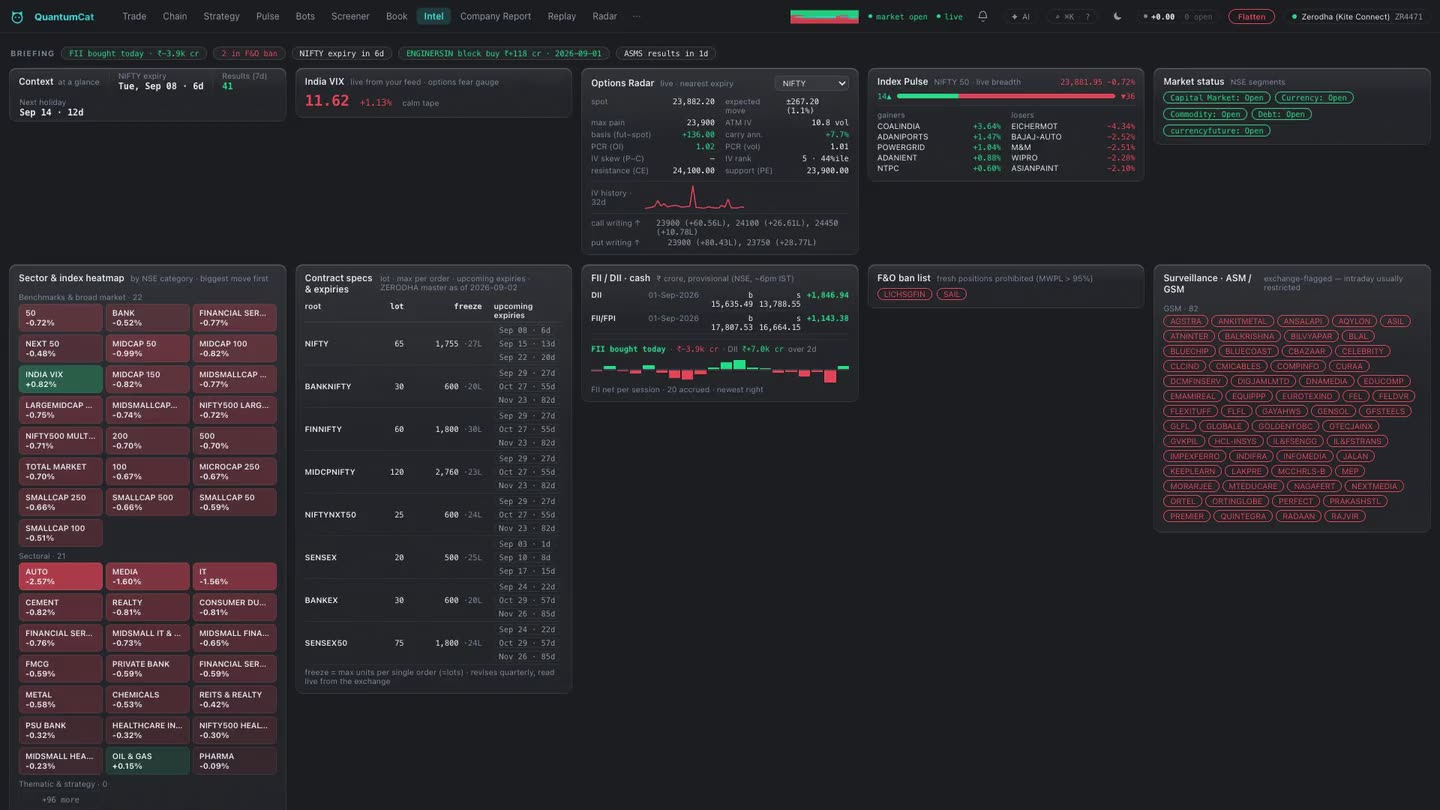1440x810 pixels.
Task: Switch to the Trade tab
Action: tap(134, 16)
